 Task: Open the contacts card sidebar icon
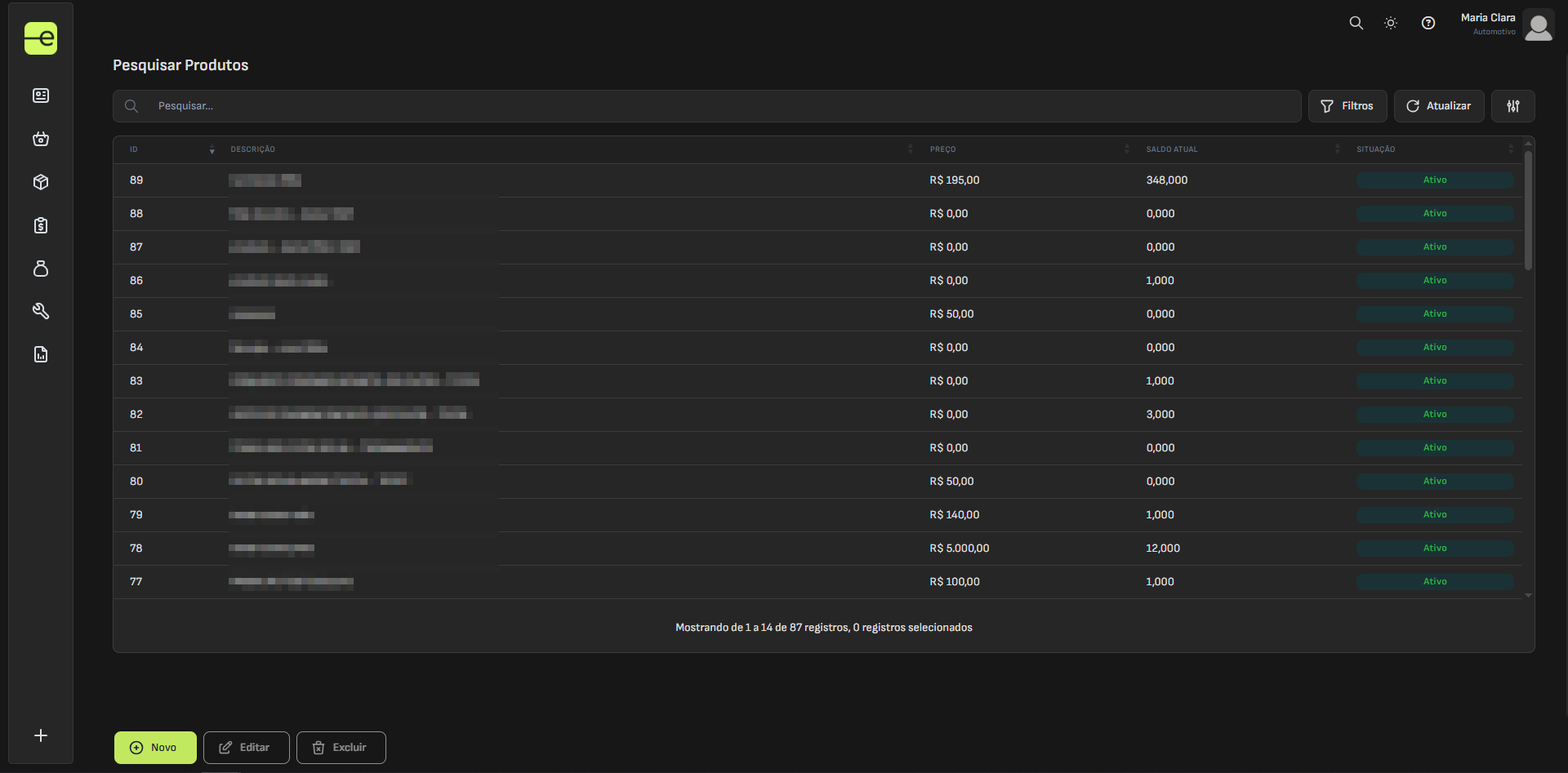[x=41, y=96]
